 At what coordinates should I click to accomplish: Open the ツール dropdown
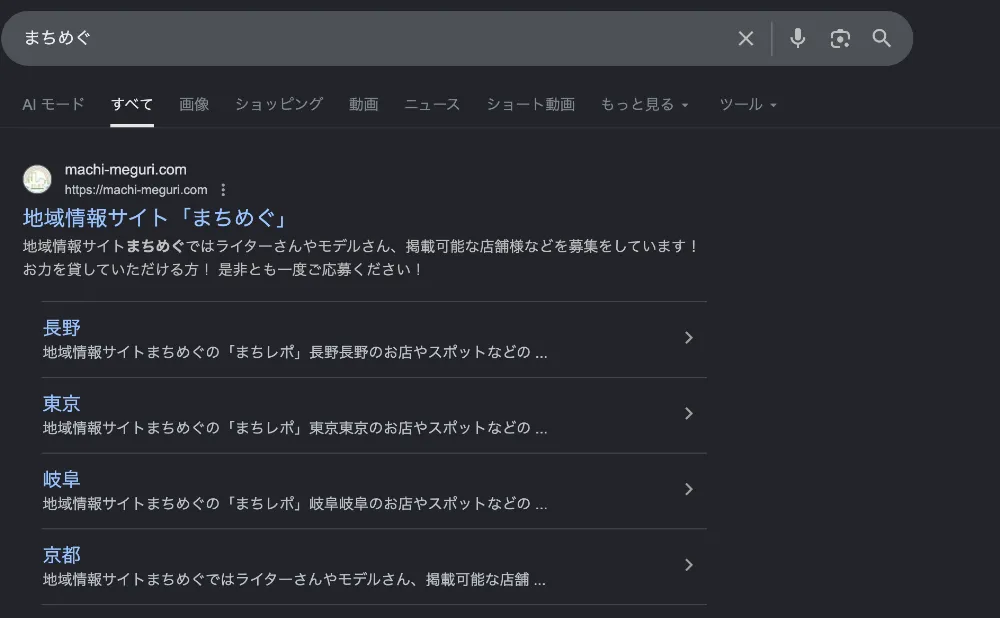point(748,104)
